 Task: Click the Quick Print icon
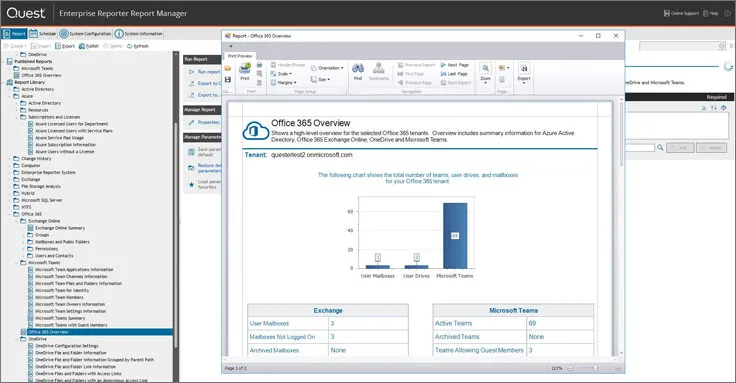[x=259, y=65]
